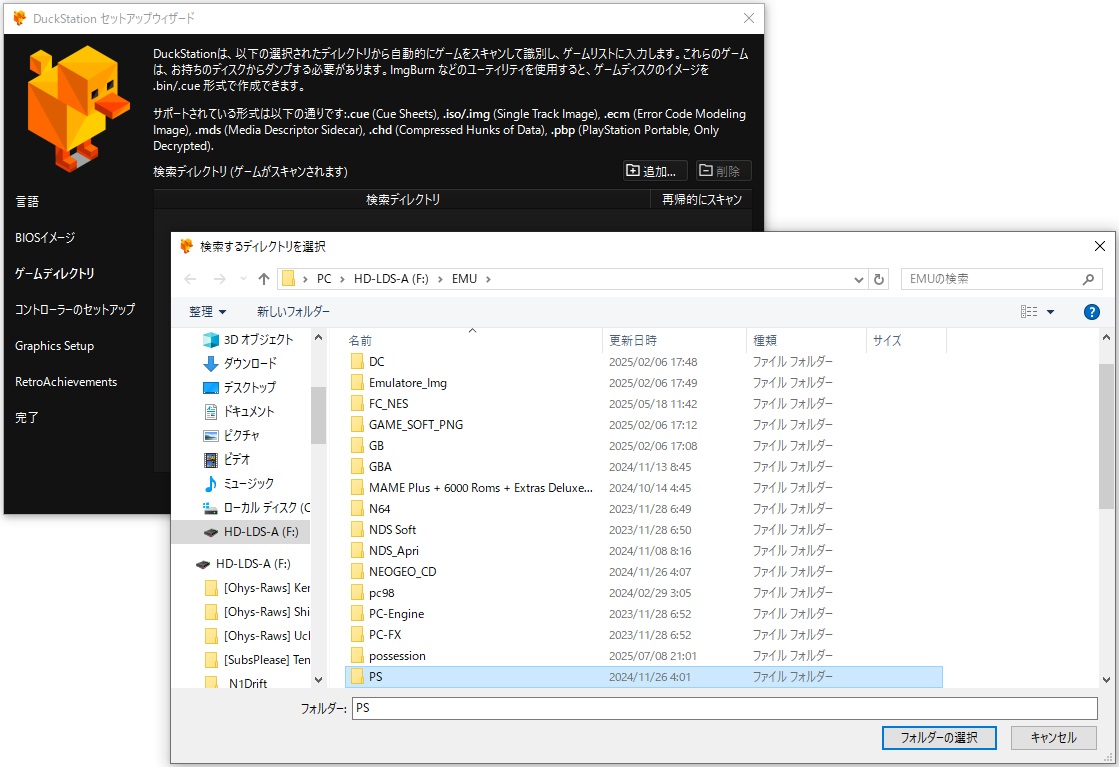1119x767 pixels.
Task: Click キャンセル button
Action: coord(1053,738)
